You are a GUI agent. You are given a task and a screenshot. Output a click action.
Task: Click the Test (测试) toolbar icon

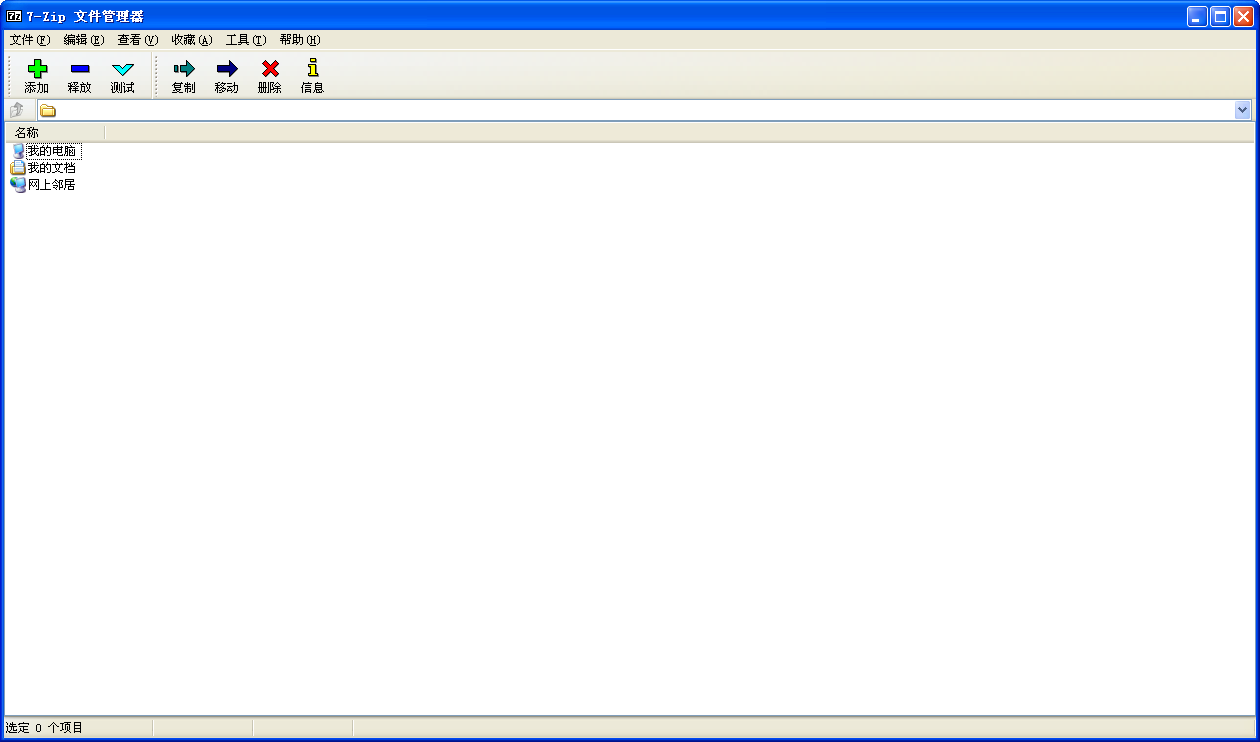(123, 69)
